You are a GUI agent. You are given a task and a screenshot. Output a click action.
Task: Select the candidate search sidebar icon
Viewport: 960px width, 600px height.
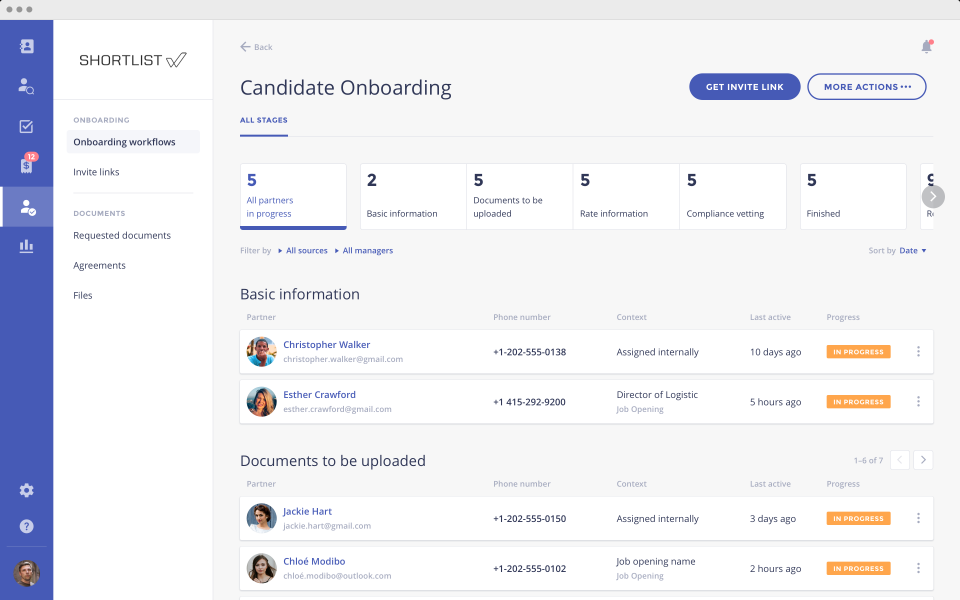click(26, 86)
